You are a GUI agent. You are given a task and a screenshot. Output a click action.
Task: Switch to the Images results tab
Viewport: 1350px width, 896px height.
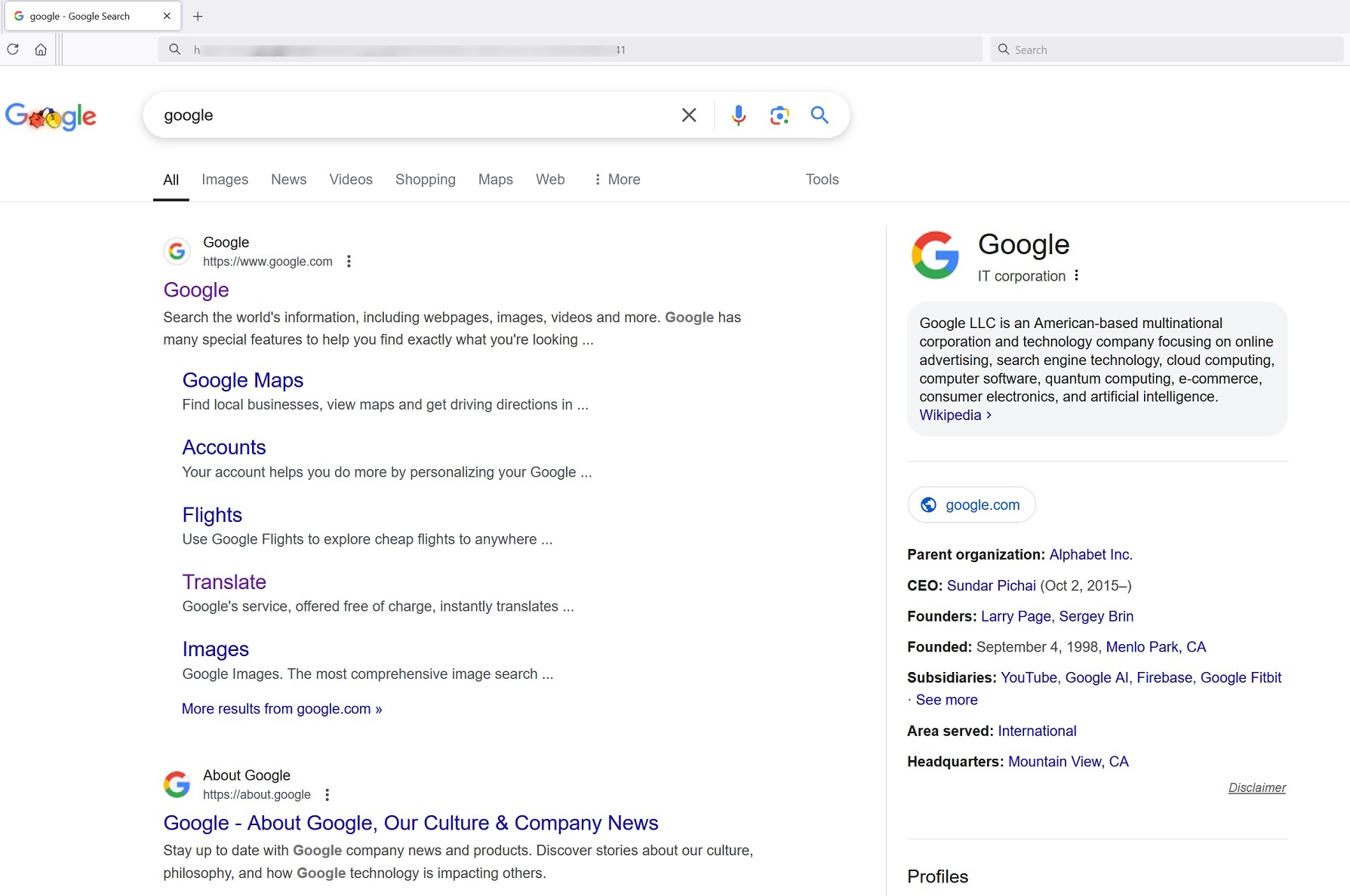(224, 180)
